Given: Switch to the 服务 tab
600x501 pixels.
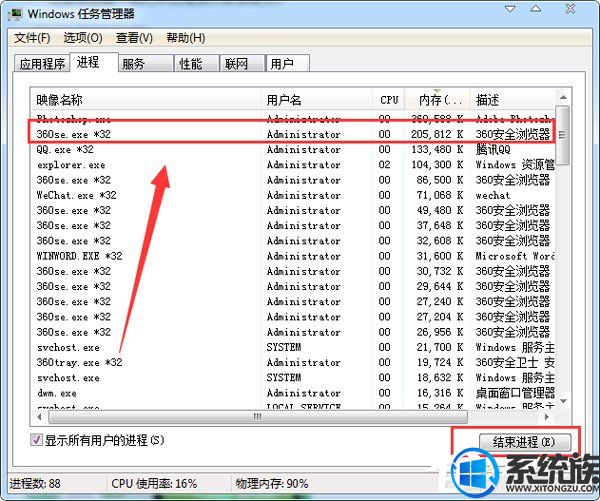Looking at the screenshot, I should tap(146, 63).
